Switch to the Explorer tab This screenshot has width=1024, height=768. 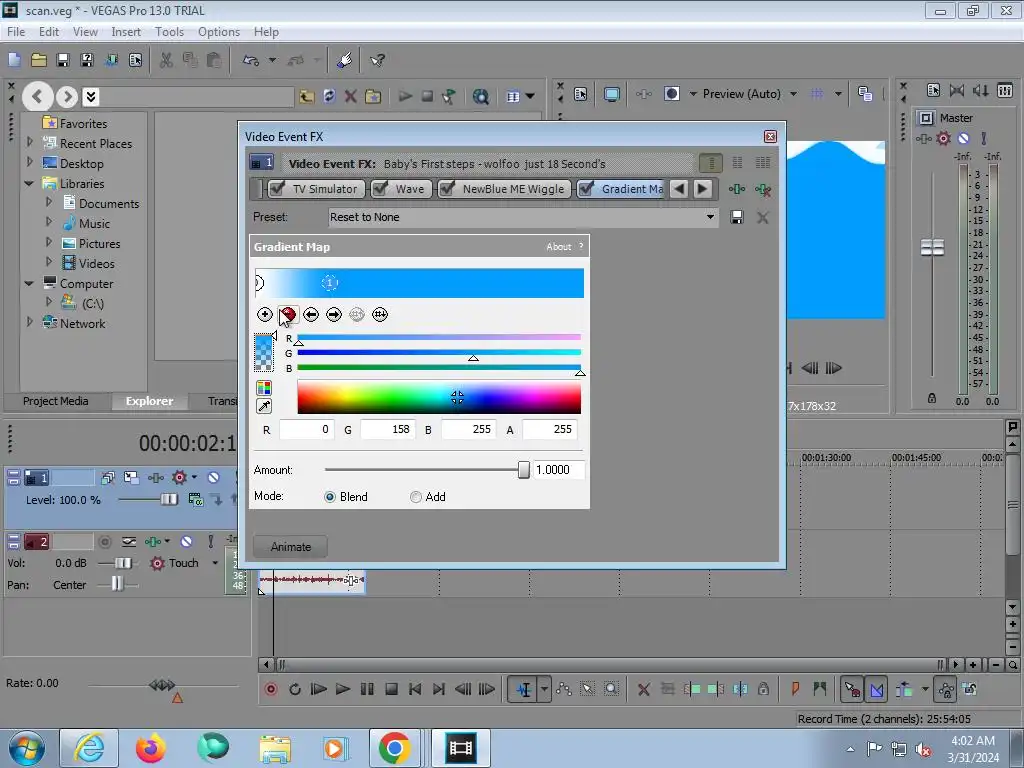[x=150, y=401]
